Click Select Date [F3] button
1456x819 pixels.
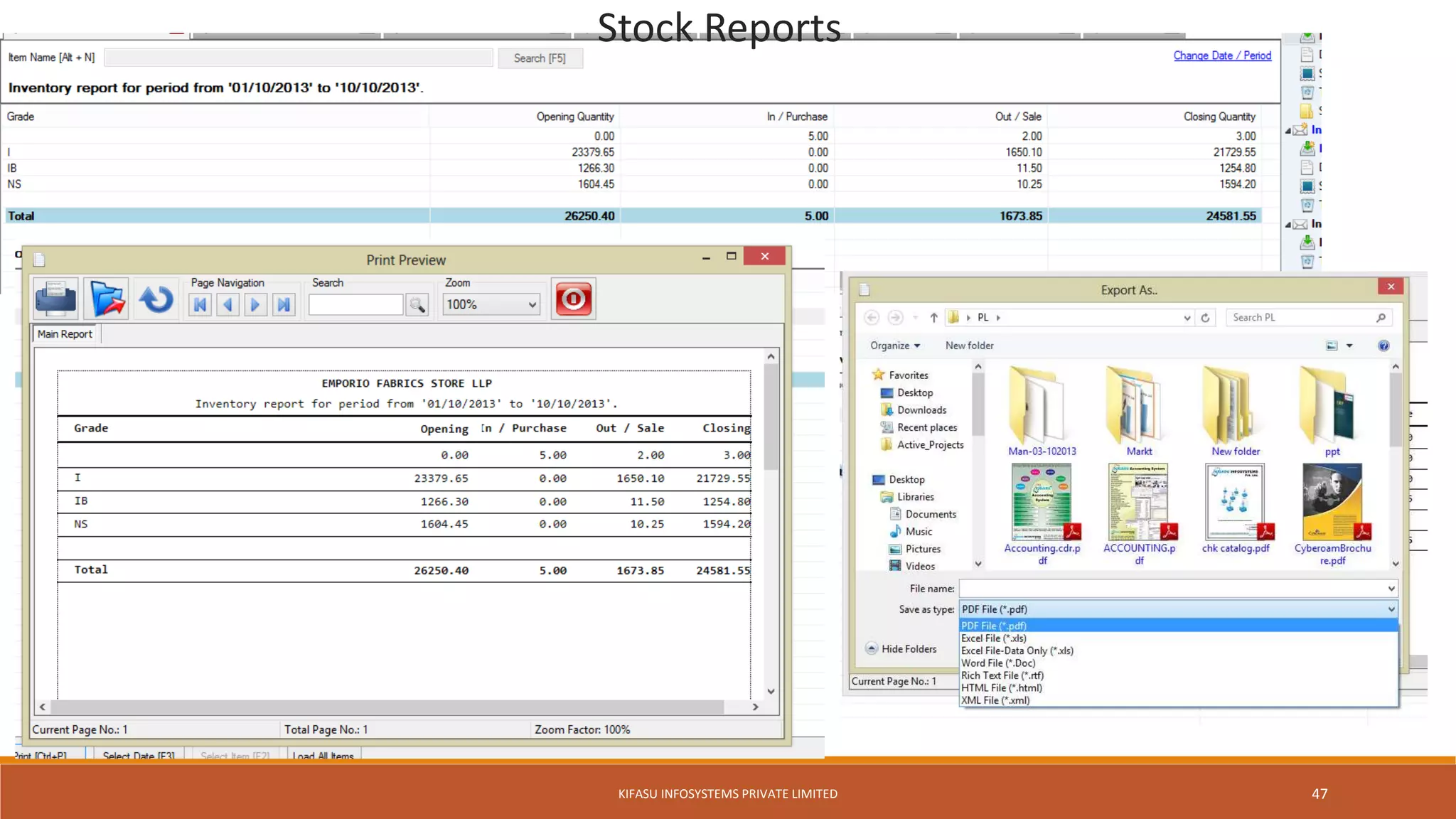pos(139,755)
